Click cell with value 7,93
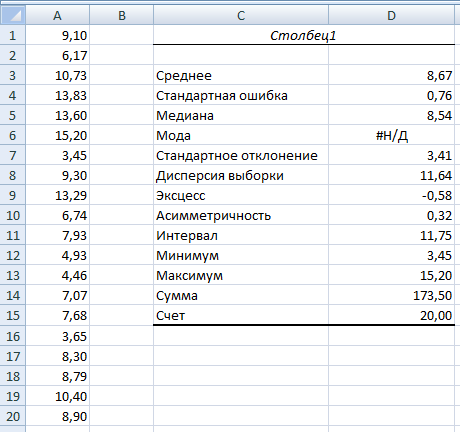 click(x=57, y=235)
